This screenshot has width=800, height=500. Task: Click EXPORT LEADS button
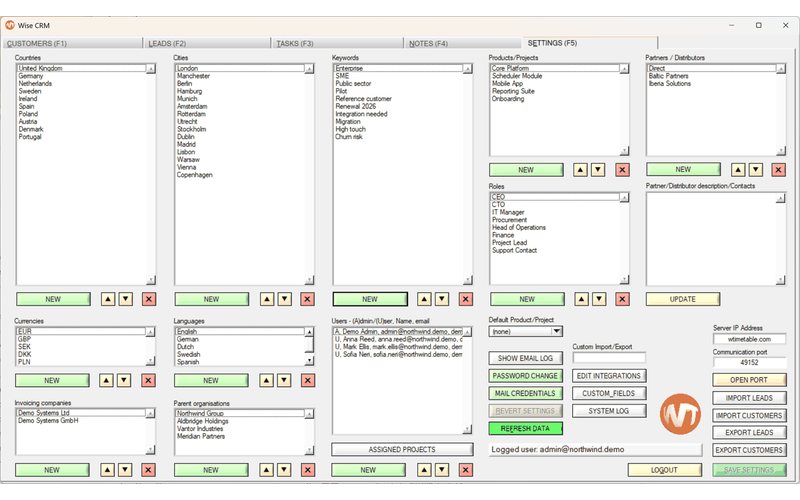[x=749, y=433]
